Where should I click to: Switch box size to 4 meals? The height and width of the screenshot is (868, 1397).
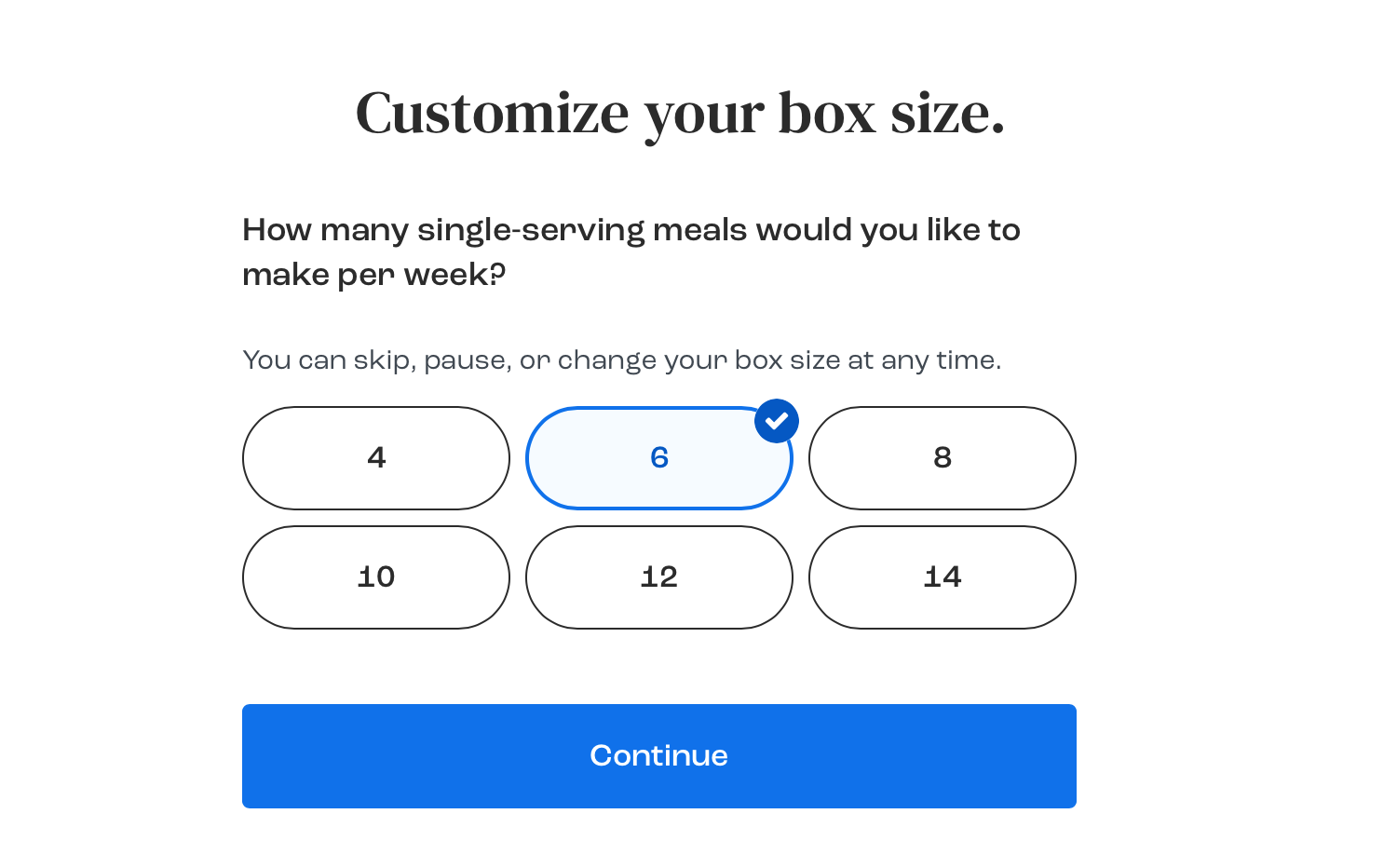click(x=376, y=458)
